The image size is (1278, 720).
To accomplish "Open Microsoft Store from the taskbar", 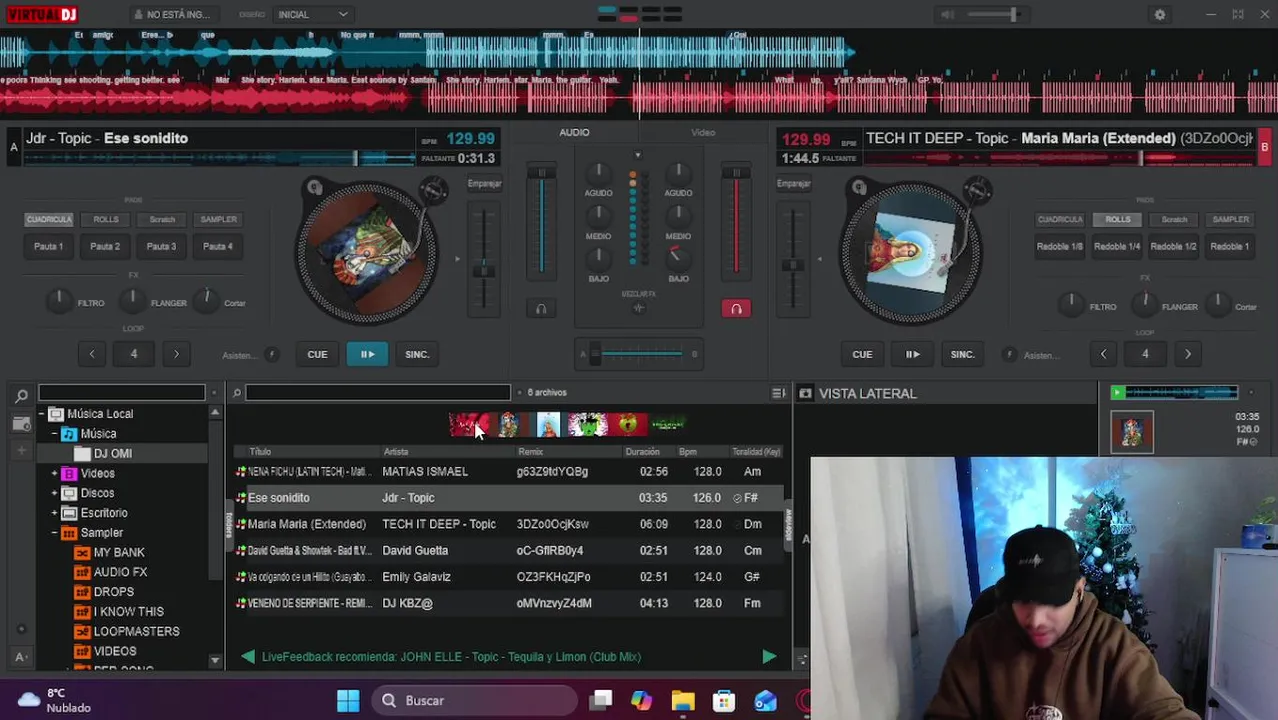I will [724, 701].
